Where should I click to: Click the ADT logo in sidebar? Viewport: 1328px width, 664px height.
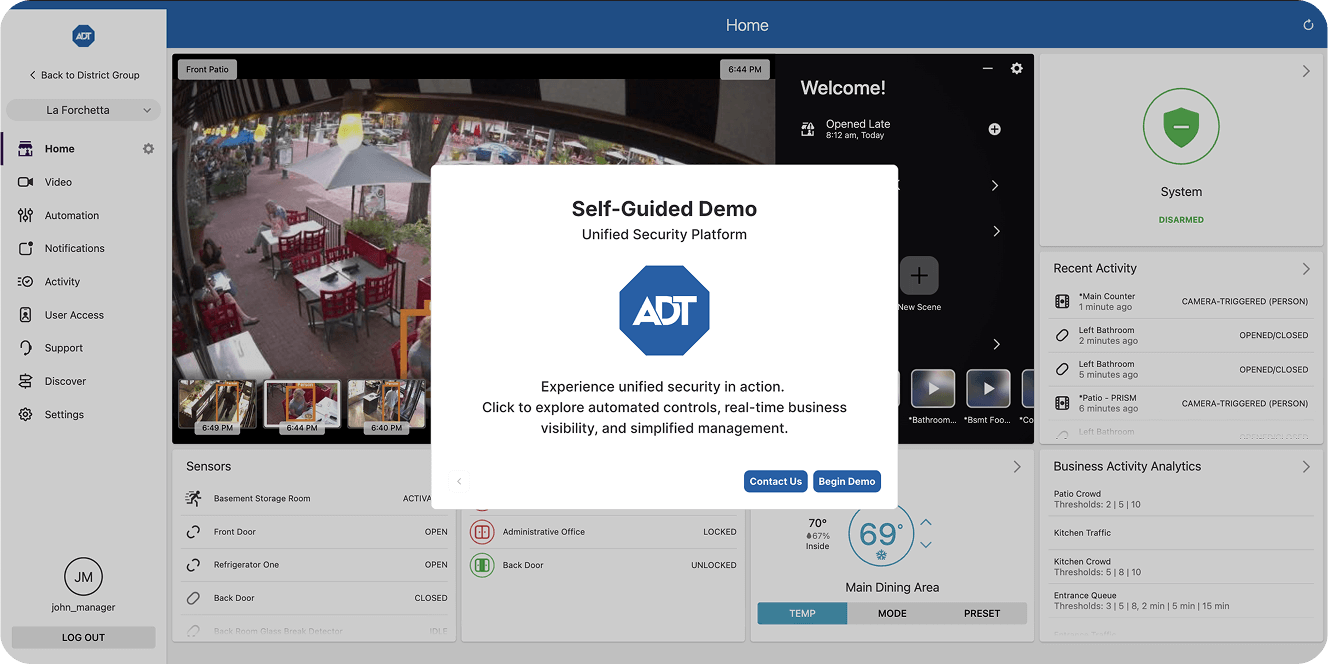84,36
